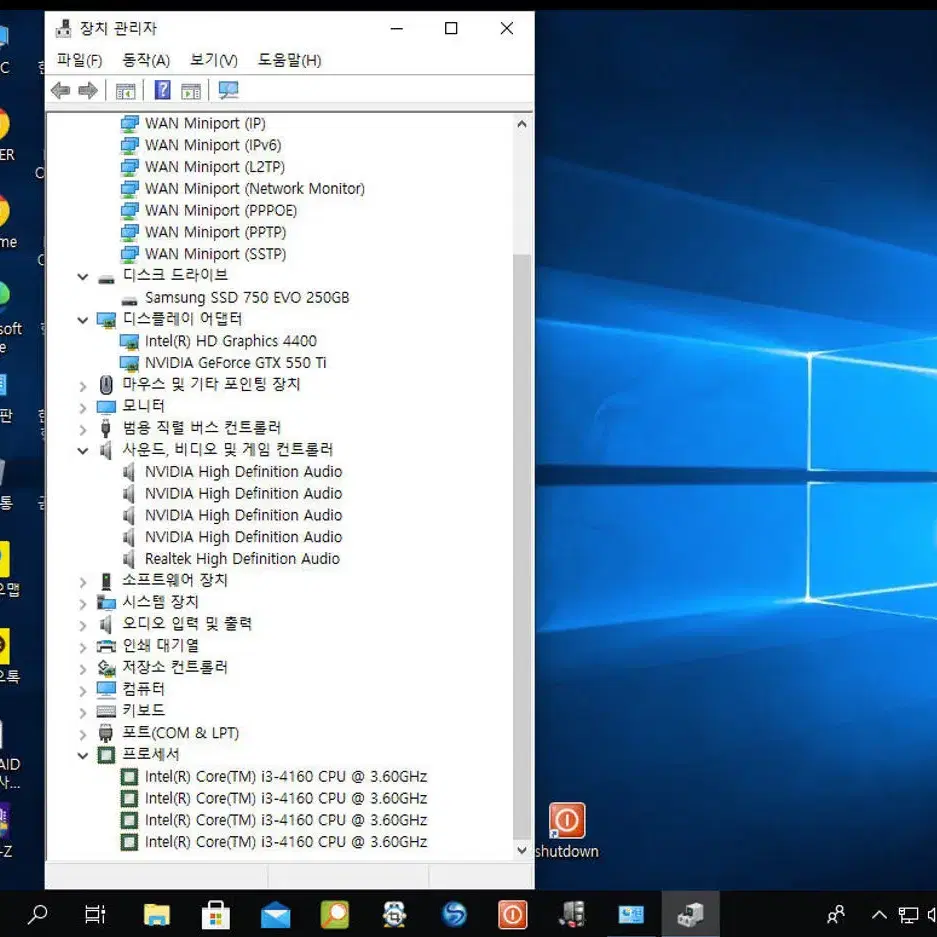Select WAN Miniport (IP) device
This screenshot has width=937, height=937.
click(x=205, y=123)
